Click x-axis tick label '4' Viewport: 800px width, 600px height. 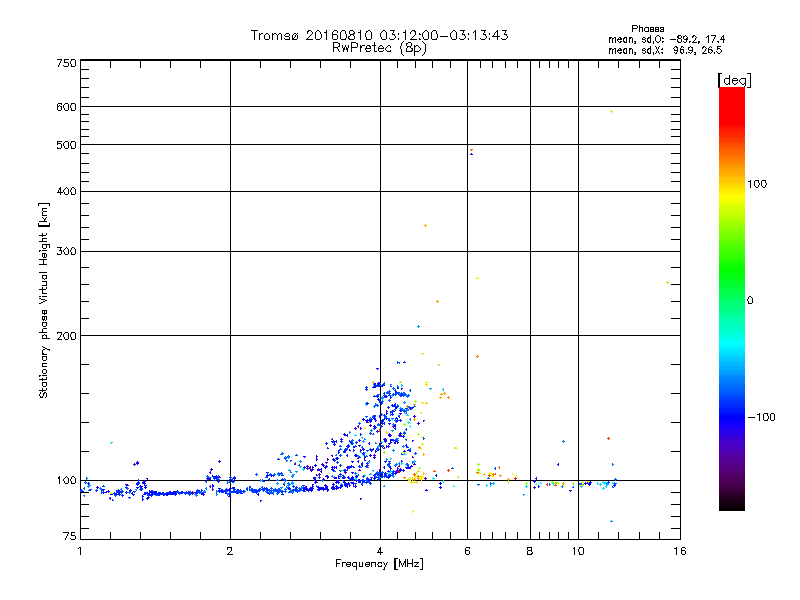pyautogui.click(x=380, y=551)
